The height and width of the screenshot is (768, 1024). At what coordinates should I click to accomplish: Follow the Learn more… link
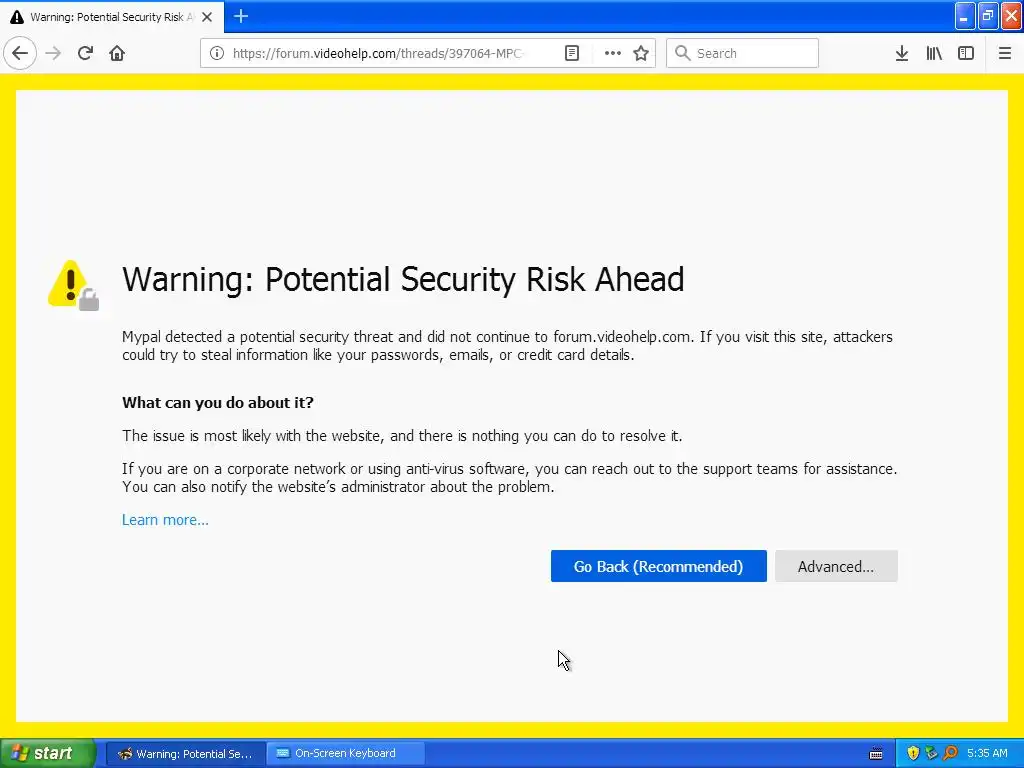165,520
